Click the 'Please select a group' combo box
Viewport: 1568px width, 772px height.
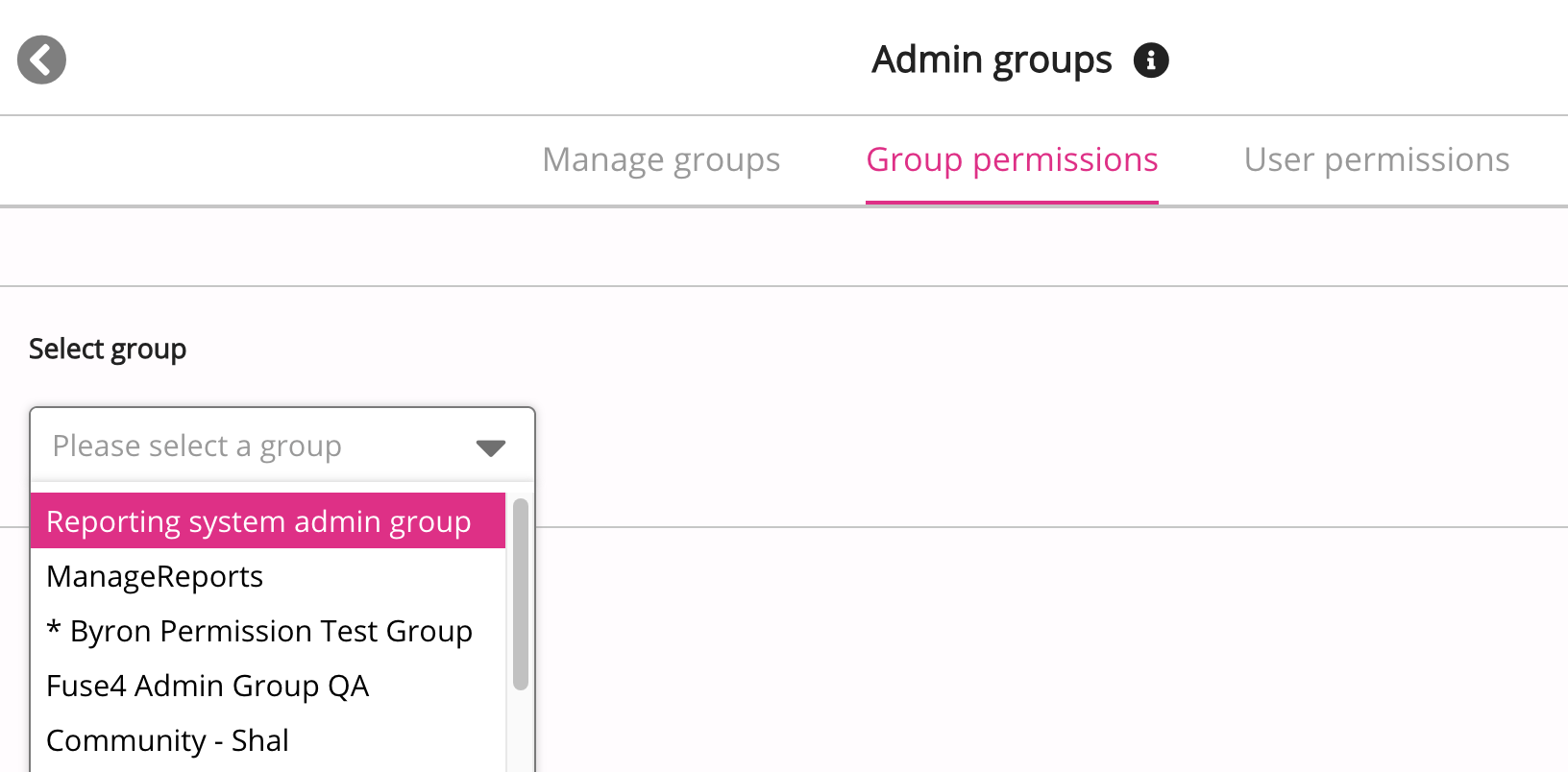[x=259, y=446]
